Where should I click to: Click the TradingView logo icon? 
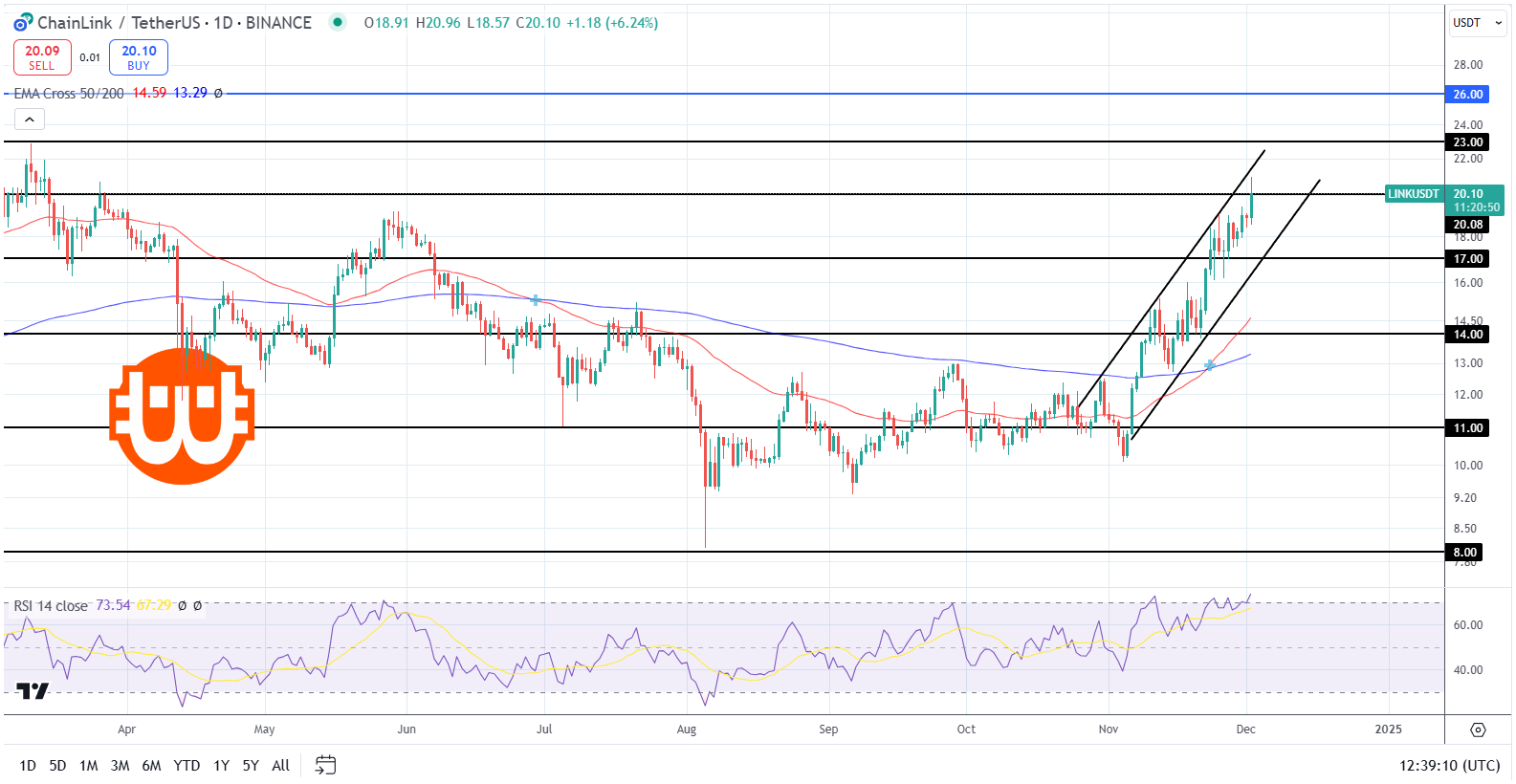[x=33, y=690]
